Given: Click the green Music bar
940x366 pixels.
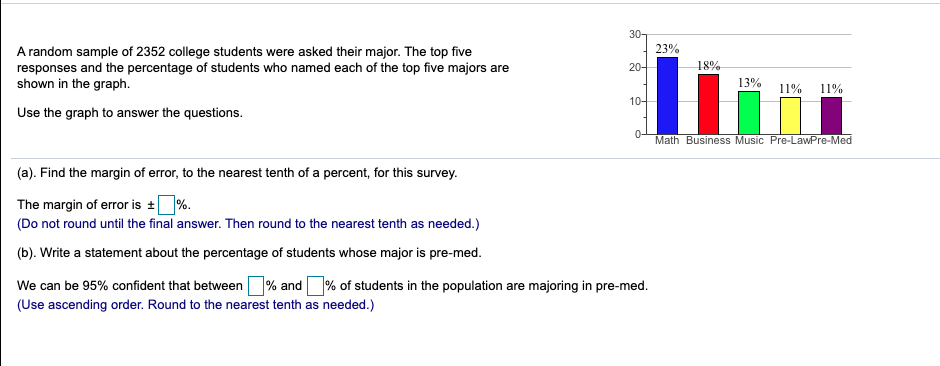Looking at the screenshot, I should (x=749, y=113).
